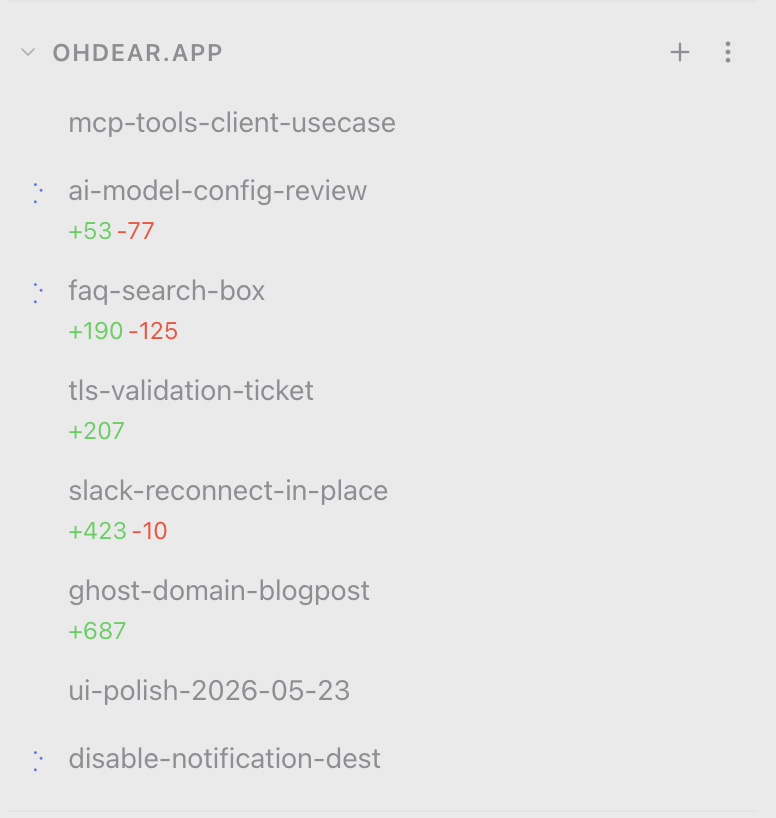Open the three-dot options menu for OHDEAR.APP
Image resolution: width=776 pixels, height=818 pixels.
tap(727, 52)
